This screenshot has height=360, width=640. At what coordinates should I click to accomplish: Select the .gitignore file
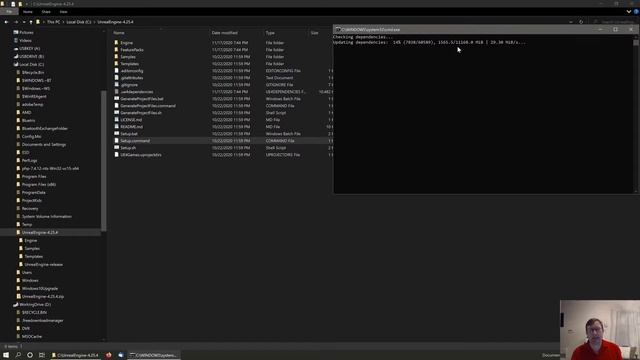129,85
